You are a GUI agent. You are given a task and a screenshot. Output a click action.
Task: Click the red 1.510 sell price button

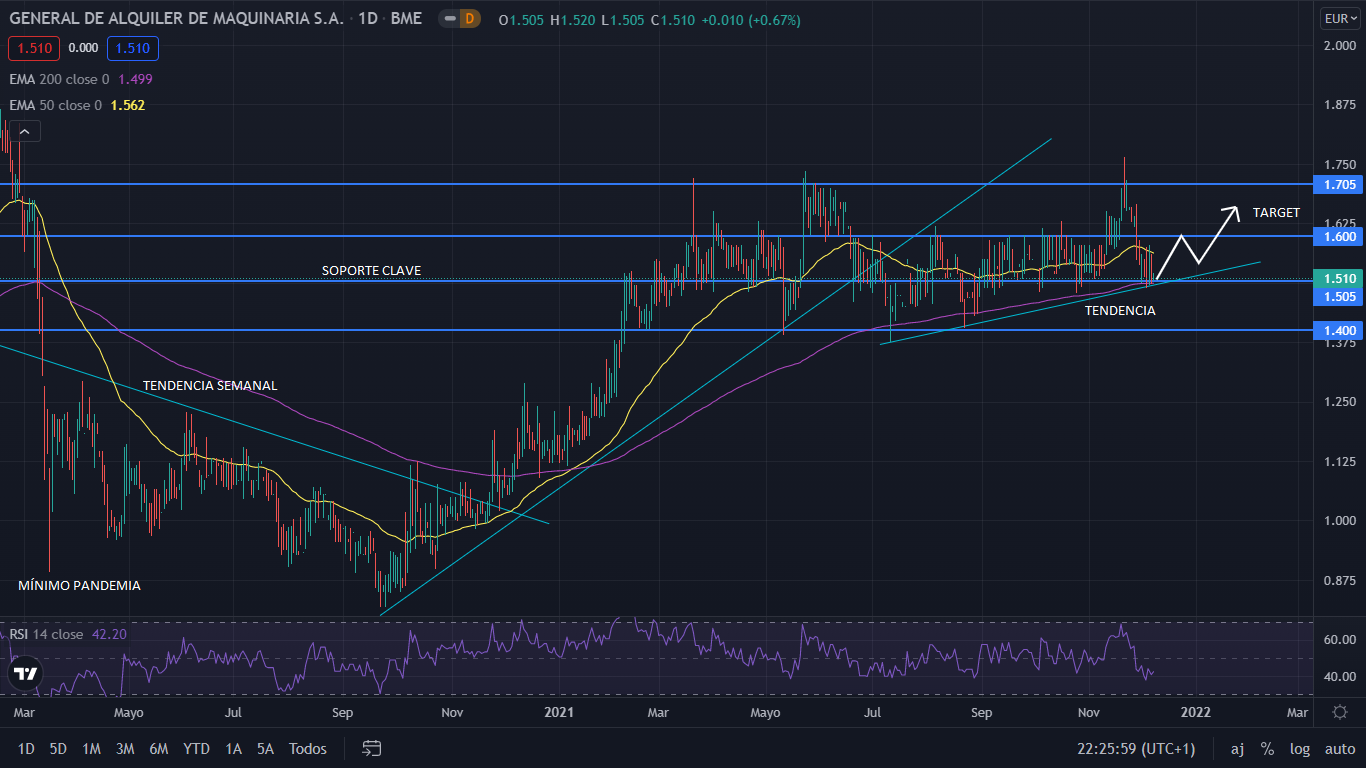coord(34,47)
